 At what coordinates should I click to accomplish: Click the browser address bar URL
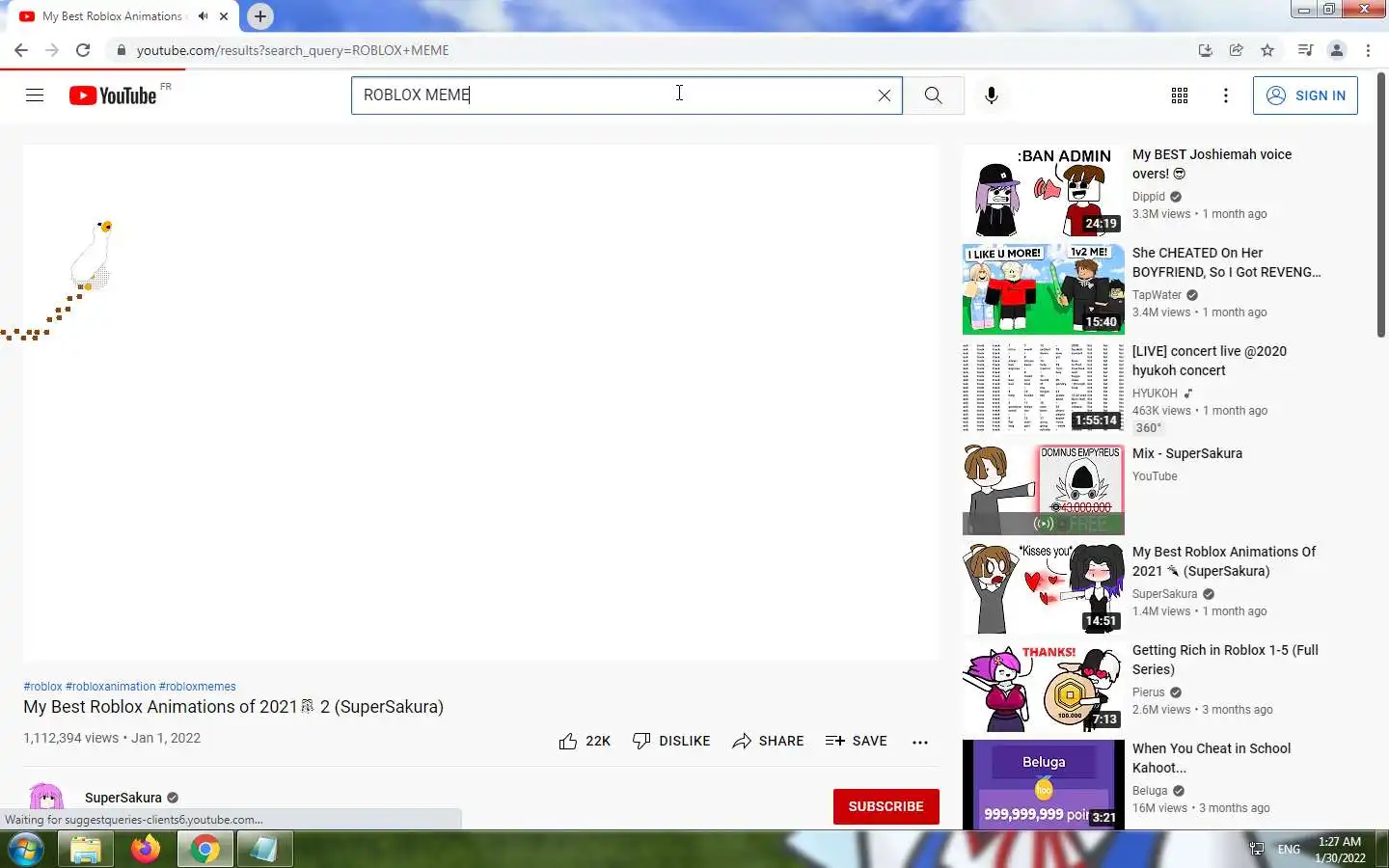coord(292,50)
